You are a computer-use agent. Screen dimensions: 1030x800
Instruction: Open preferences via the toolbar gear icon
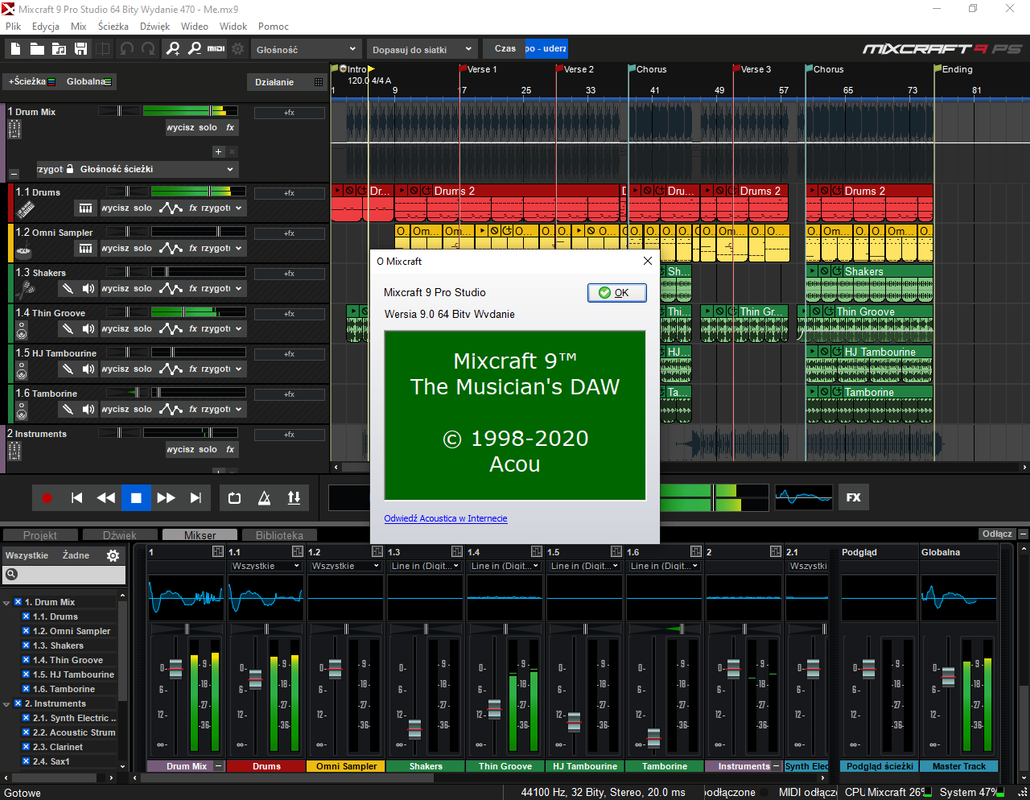coord(238,49)
